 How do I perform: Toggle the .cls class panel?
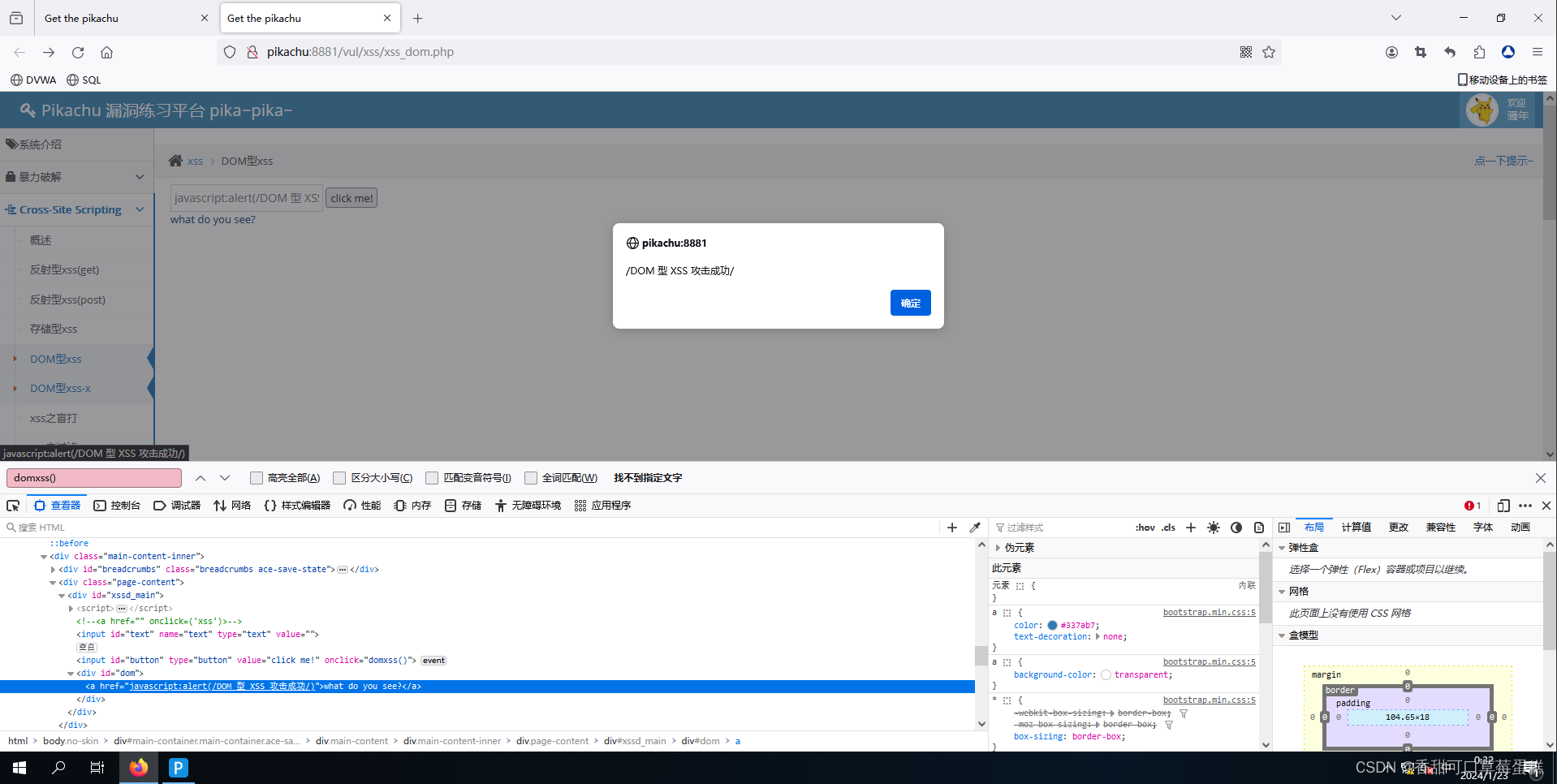(x=1168, y=528)
